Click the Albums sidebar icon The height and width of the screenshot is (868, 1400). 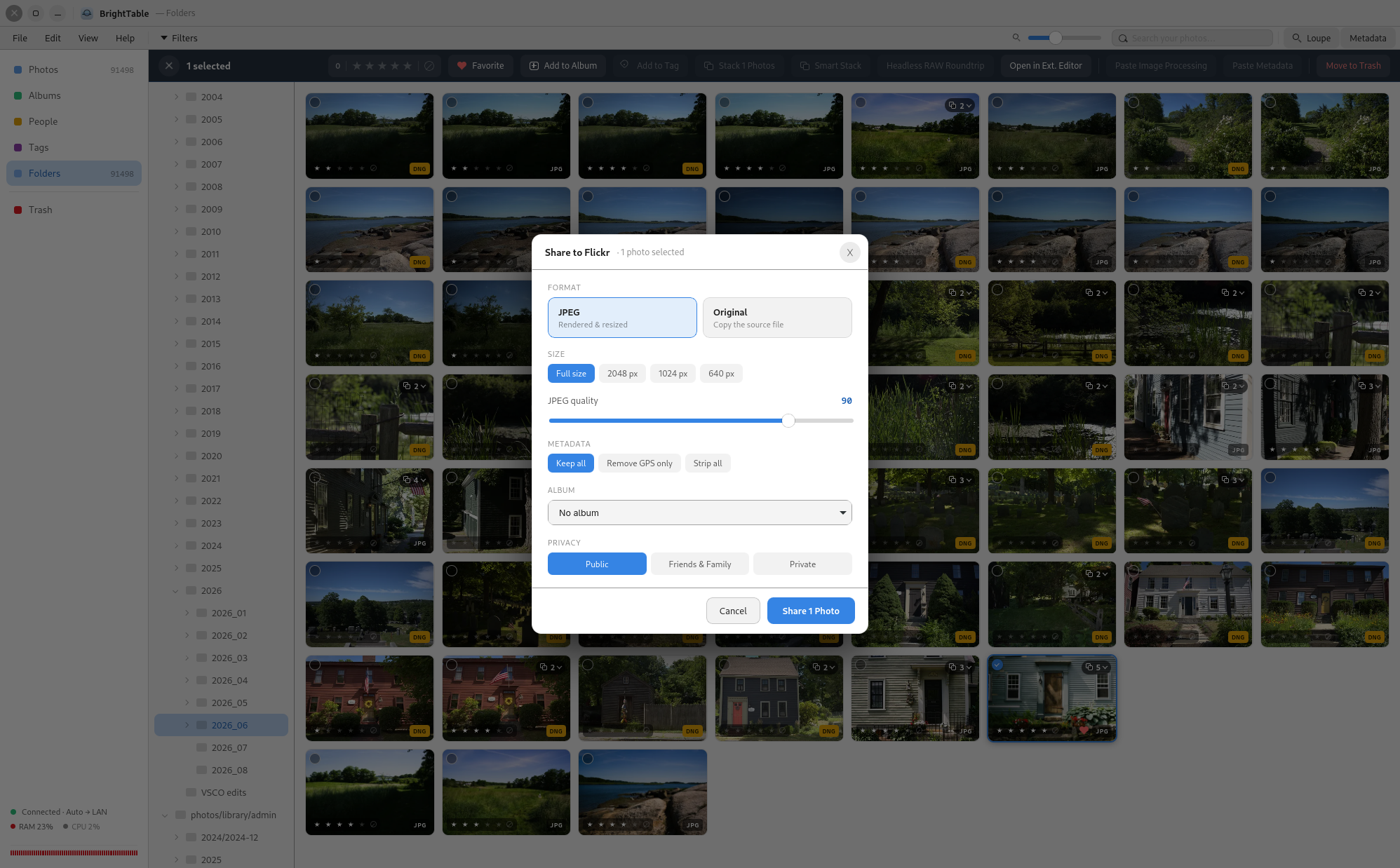pyautogui.click(x=18, y=95)
